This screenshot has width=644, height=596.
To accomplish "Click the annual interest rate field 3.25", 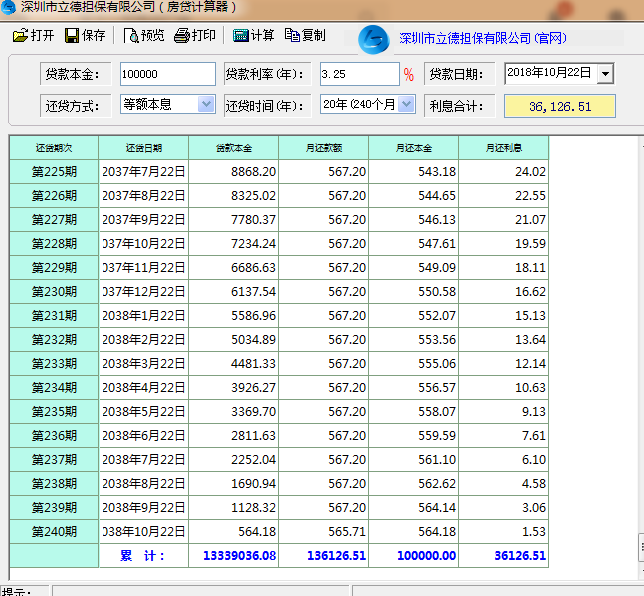I will tap(359, 74).
